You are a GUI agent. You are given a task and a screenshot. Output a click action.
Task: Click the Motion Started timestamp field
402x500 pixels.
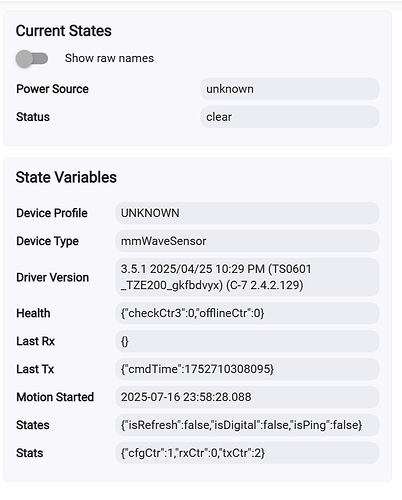pos(247,397)
